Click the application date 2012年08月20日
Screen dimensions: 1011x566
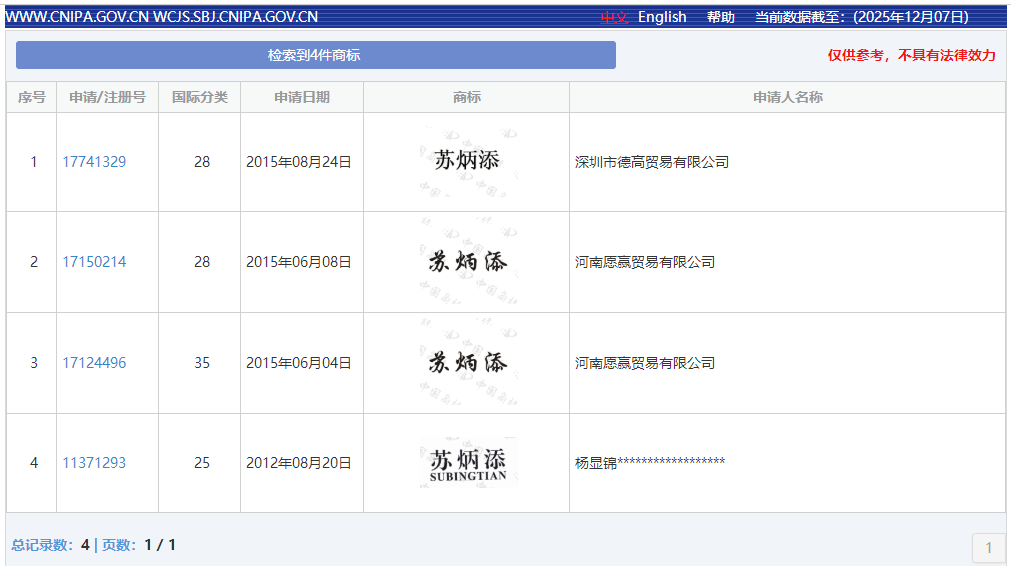[299, 463]
